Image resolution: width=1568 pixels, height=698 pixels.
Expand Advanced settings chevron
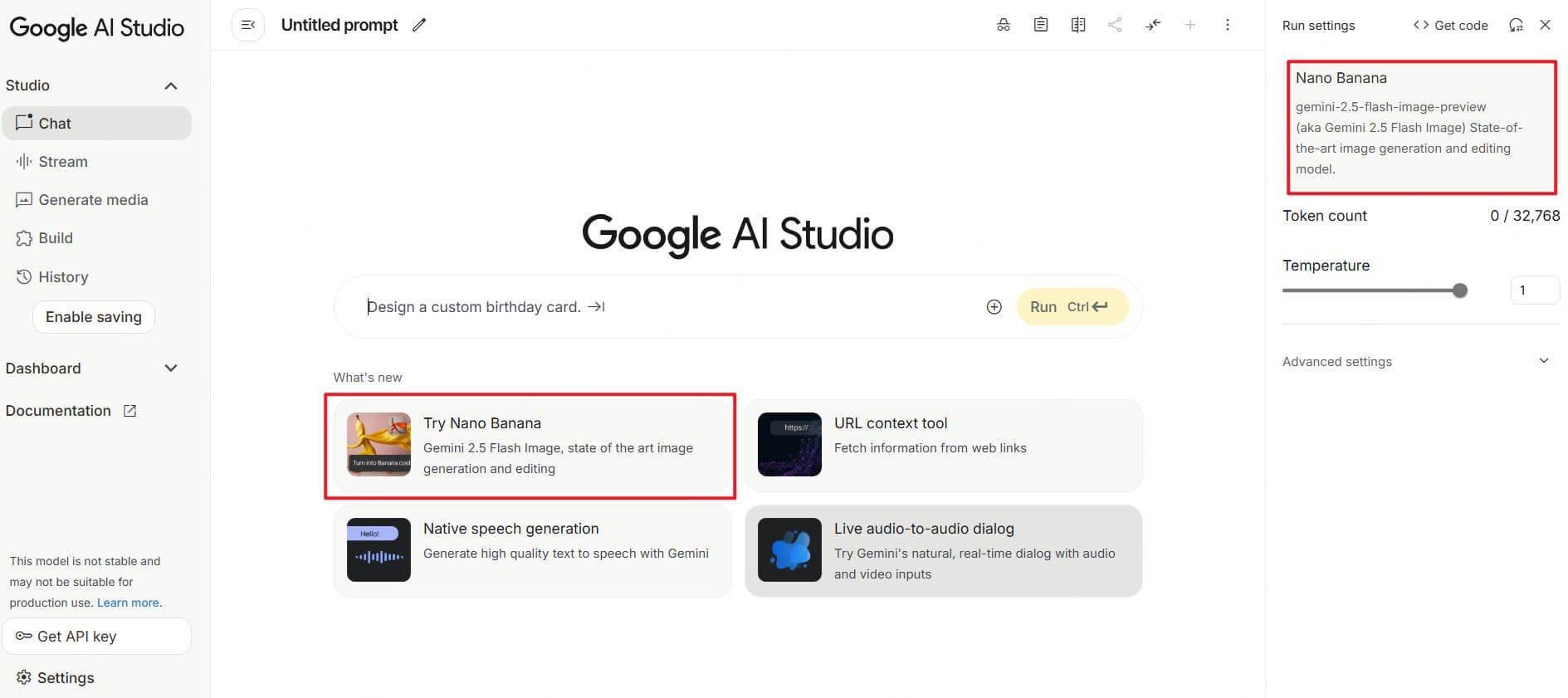coord(1544,360)
